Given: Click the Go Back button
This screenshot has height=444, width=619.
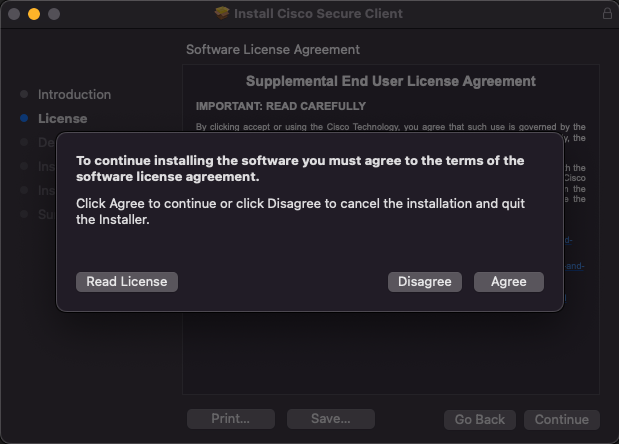Looking at the screenshot, I should 480,419.
